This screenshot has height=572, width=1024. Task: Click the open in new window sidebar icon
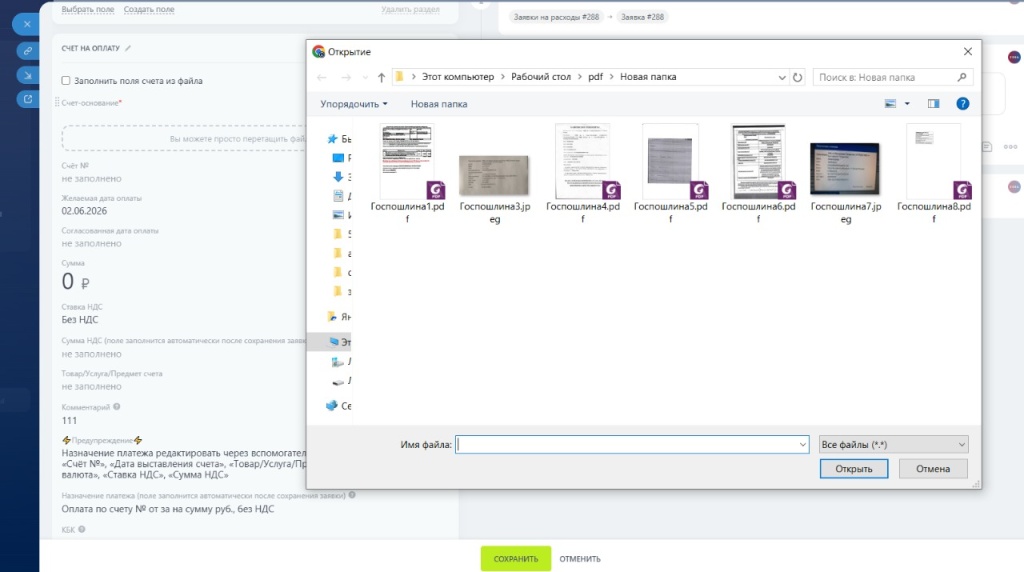coord(27,99)
